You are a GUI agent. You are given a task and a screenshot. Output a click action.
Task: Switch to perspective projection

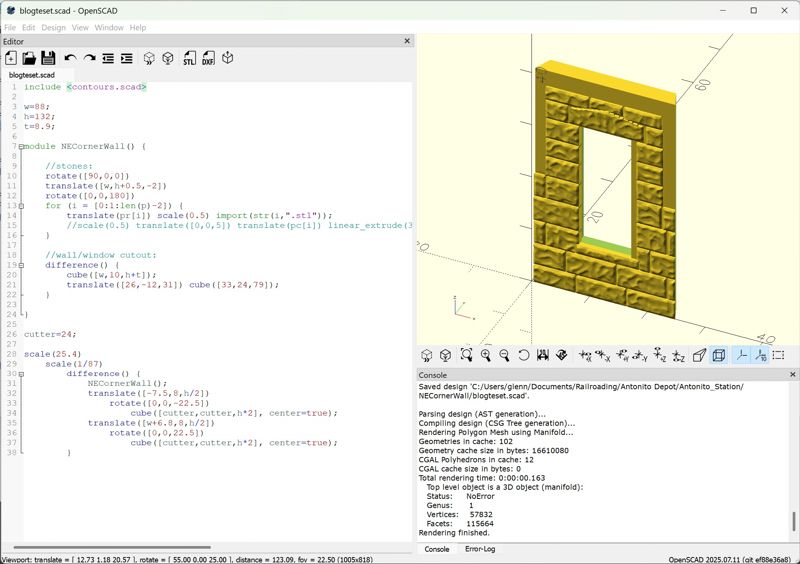pyautogui.click(x=699, y=355)
